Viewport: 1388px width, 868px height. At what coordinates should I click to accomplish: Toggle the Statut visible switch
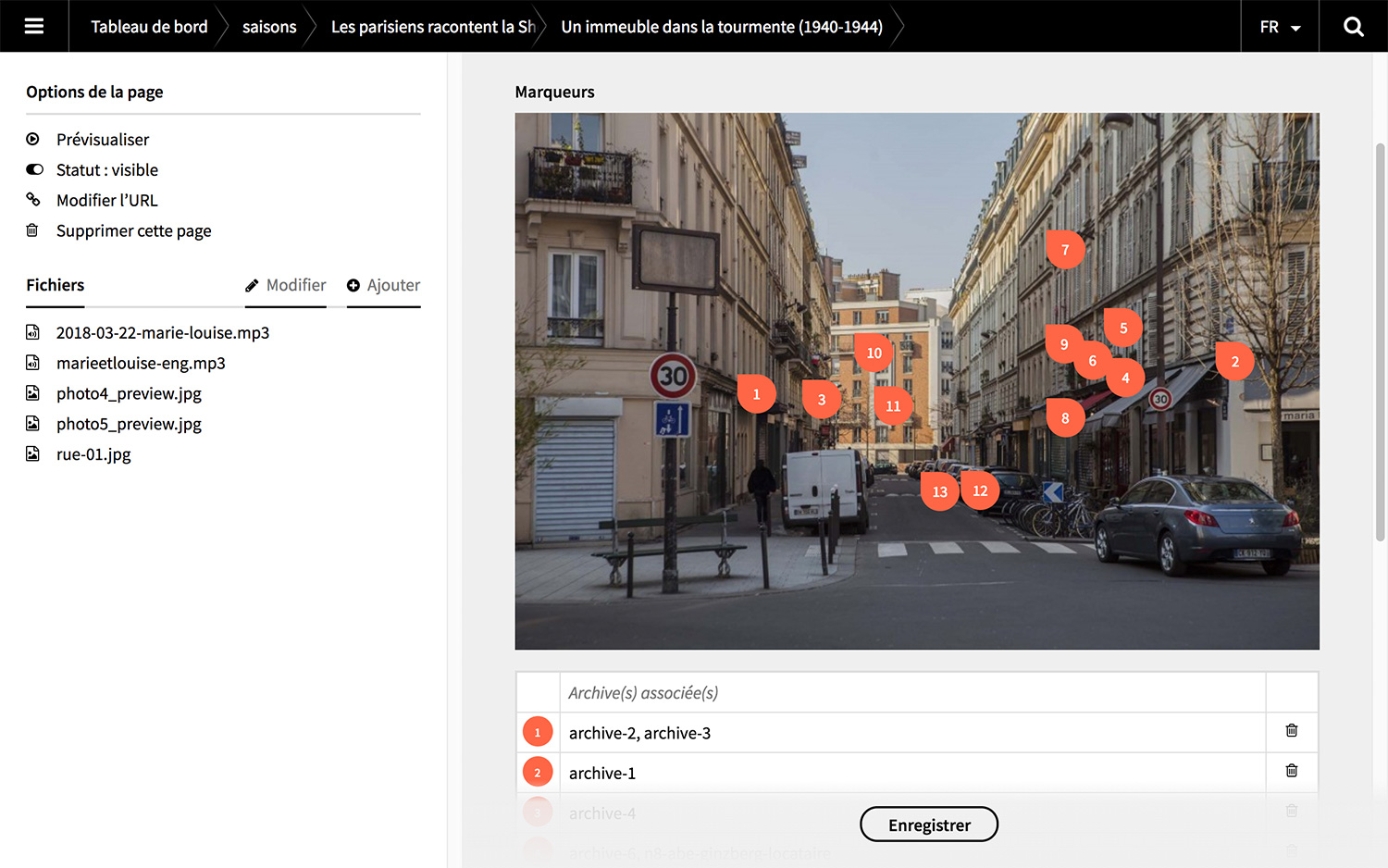[34, 169]
